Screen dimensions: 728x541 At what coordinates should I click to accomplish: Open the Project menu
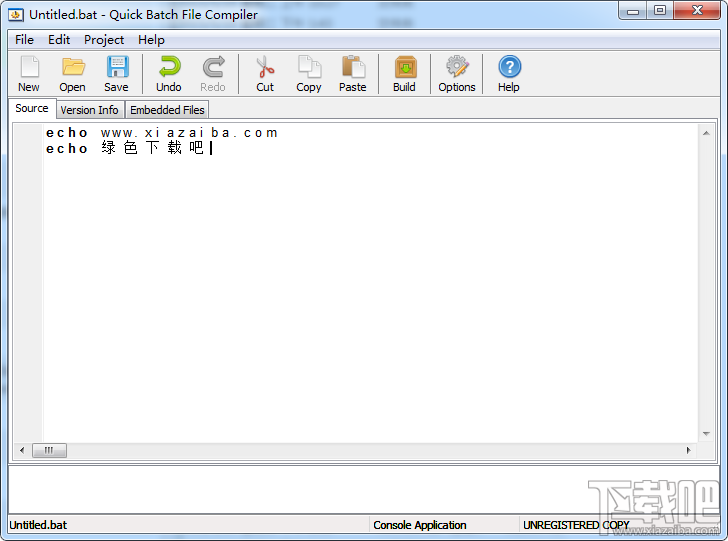tap(104, 40)
